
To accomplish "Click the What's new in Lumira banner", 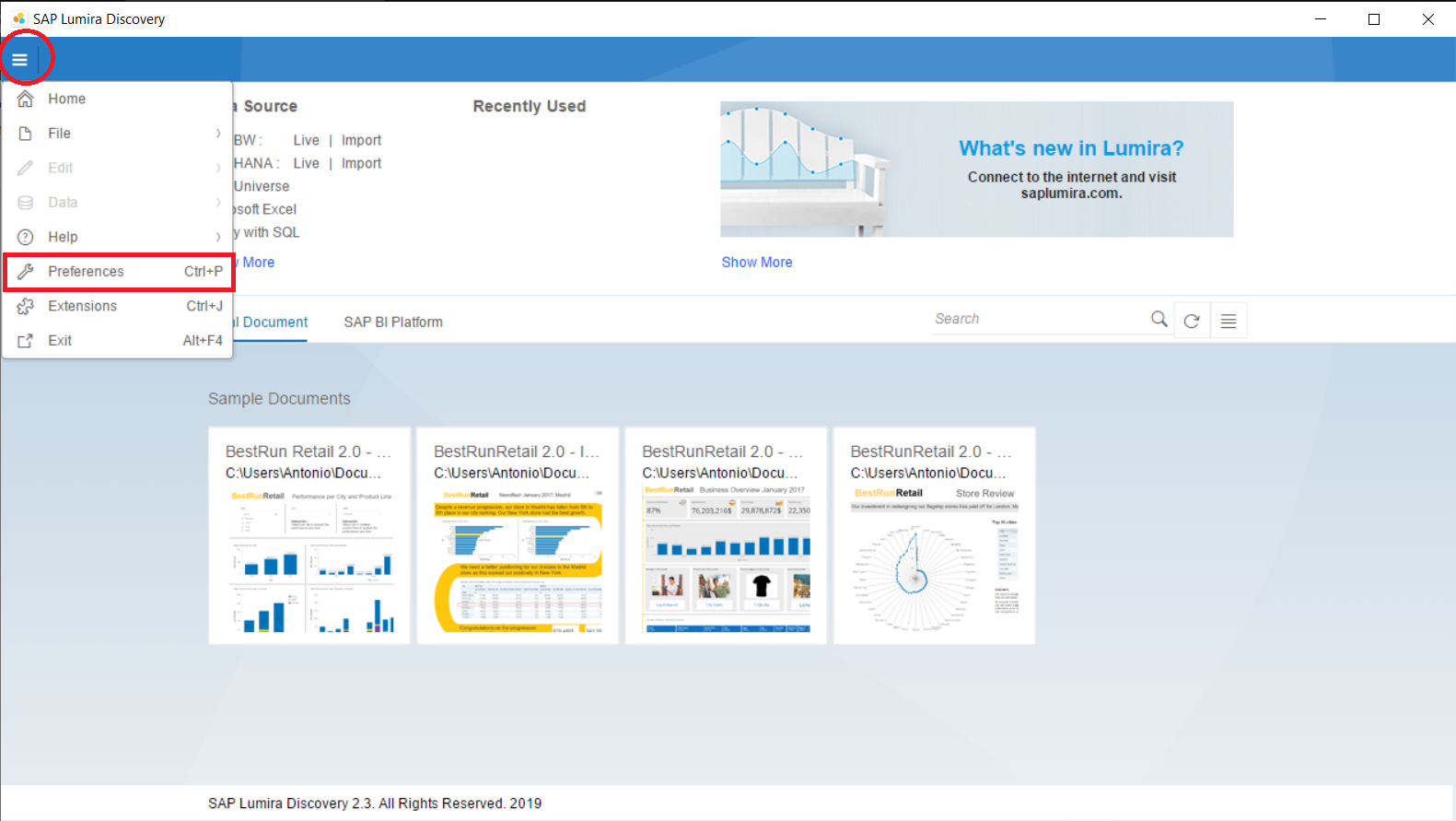I will click(977, 170).
